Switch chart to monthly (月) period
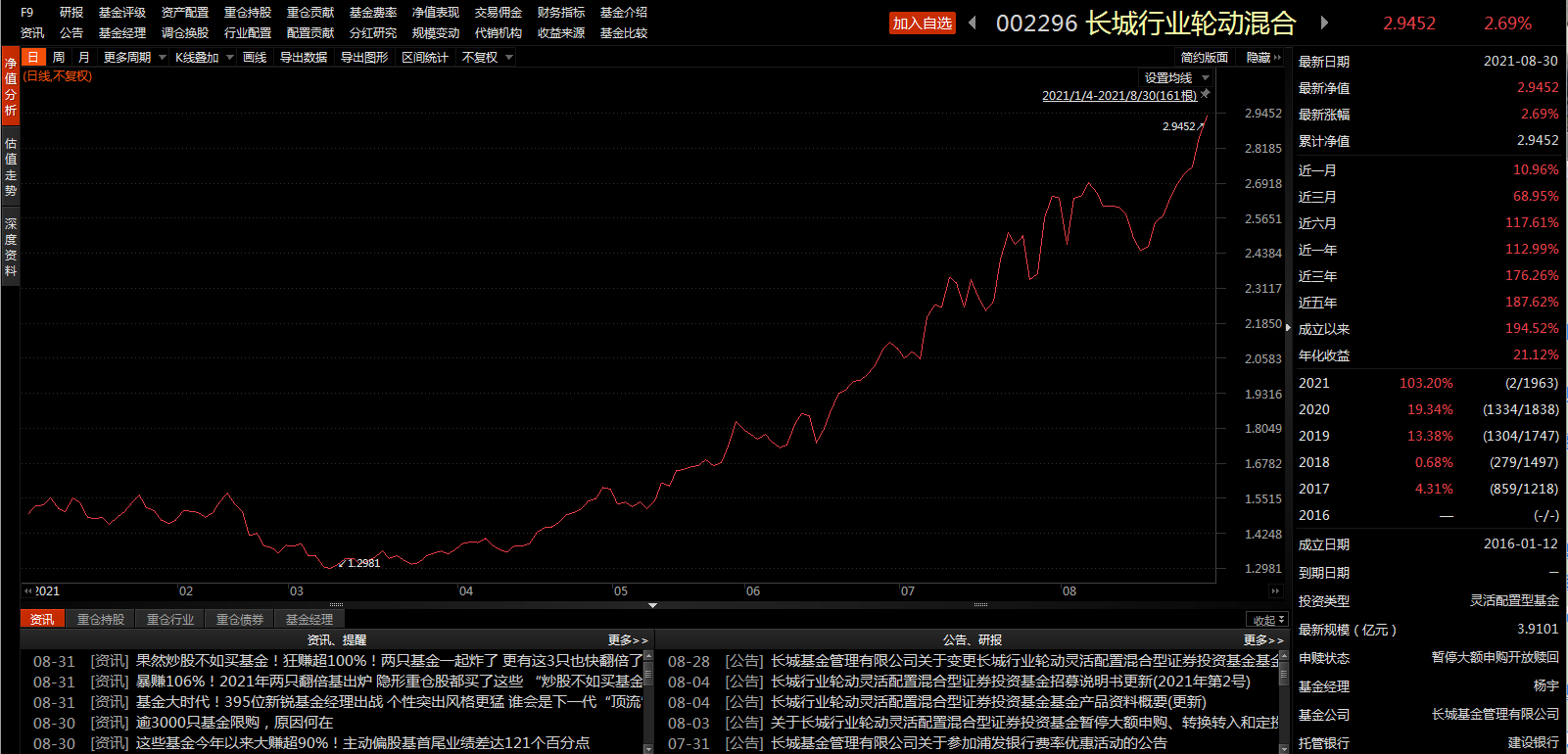Image resolution: width=1568 pixels, height=754 pixels. pos(83,58)
